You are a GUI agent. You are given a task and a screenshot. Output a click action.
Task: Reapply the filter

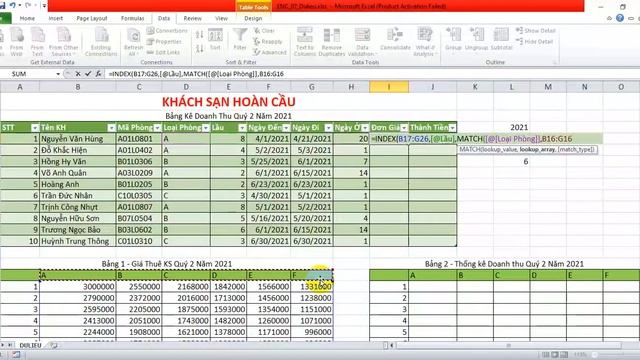pyautogui.click(x=268, y=42)
